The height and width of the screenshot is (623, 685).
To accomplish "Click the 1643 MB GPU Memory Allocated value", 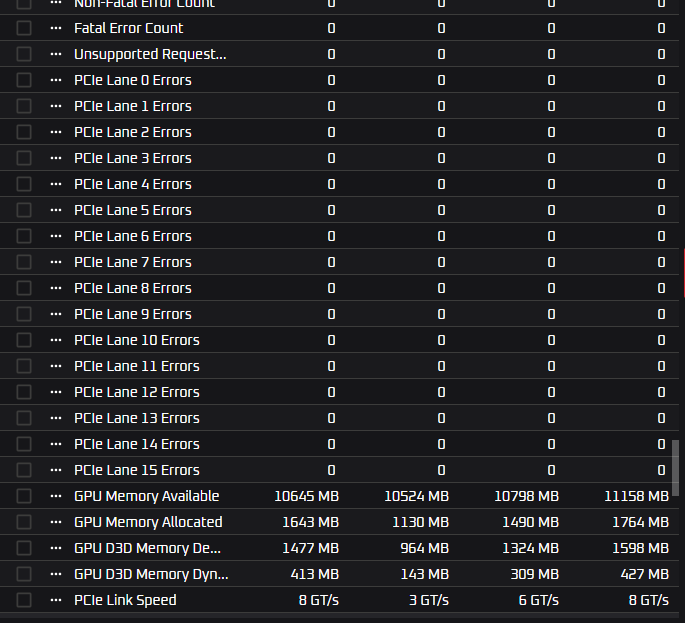I will point(310,522).
